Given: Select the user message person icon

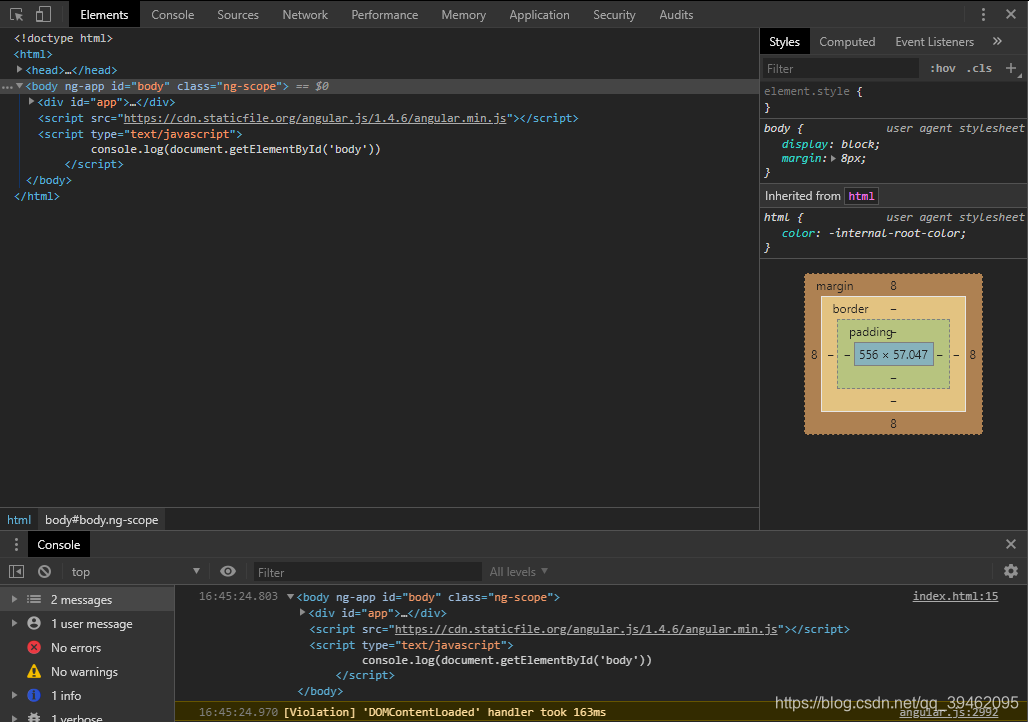Looking at the screenshot, I should click(x=34, y=624).
